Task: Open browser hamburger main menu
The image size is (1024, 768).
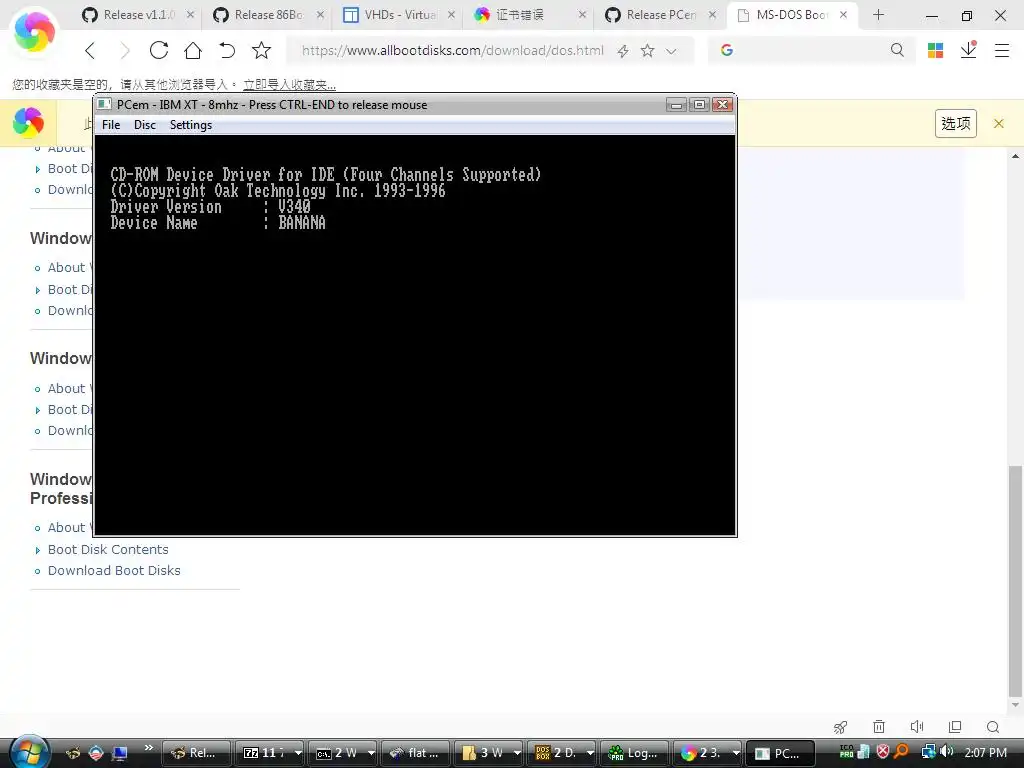Action: [x=1002, y=50]
